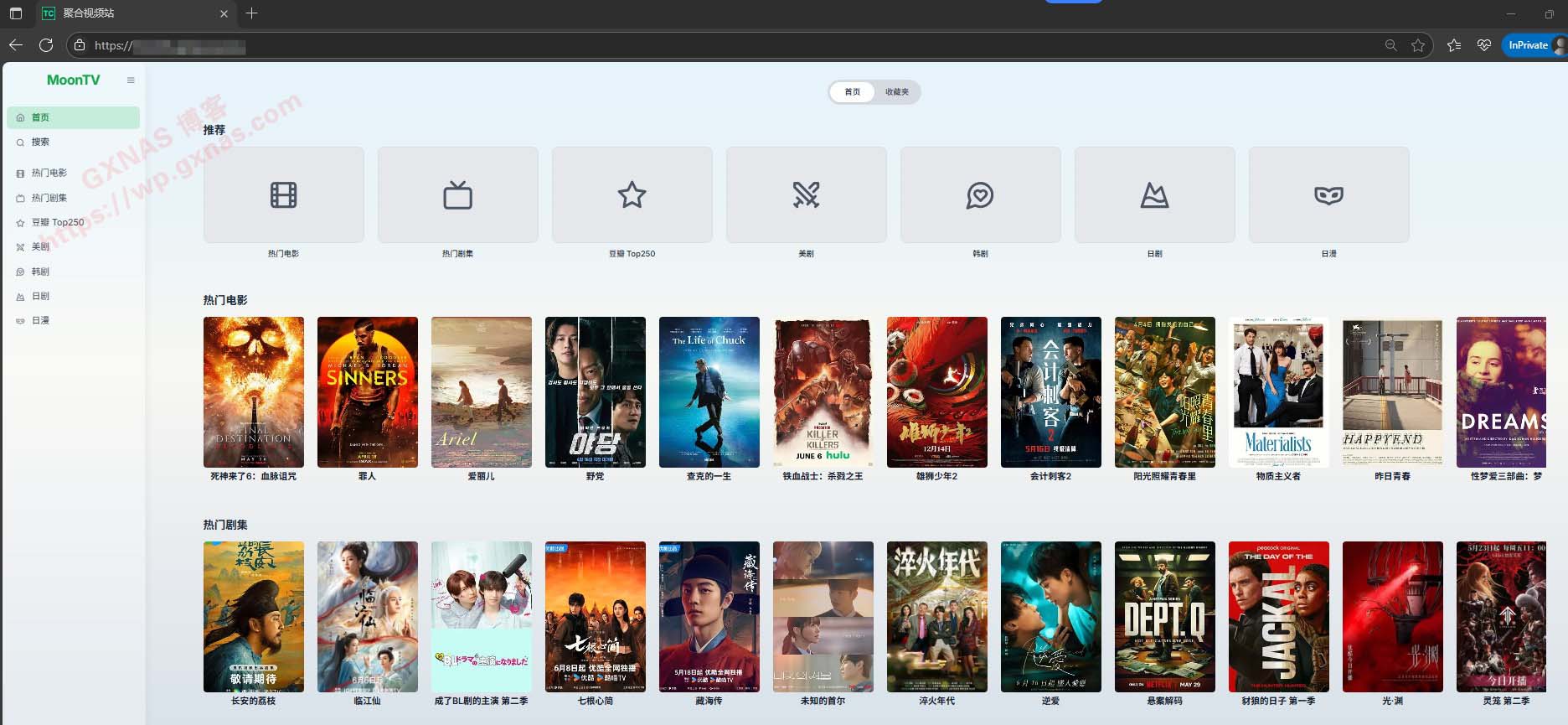The image size is (1568, 725).
Task: Click the mountain icon card for 日剧
Action: click(x=1155, y=195)
